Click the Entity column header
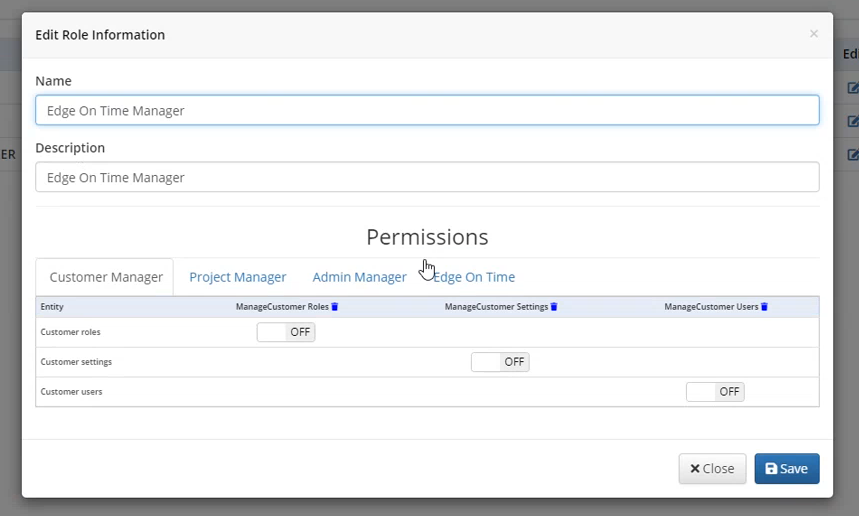The image size is (859, 516). pos(52,307)
